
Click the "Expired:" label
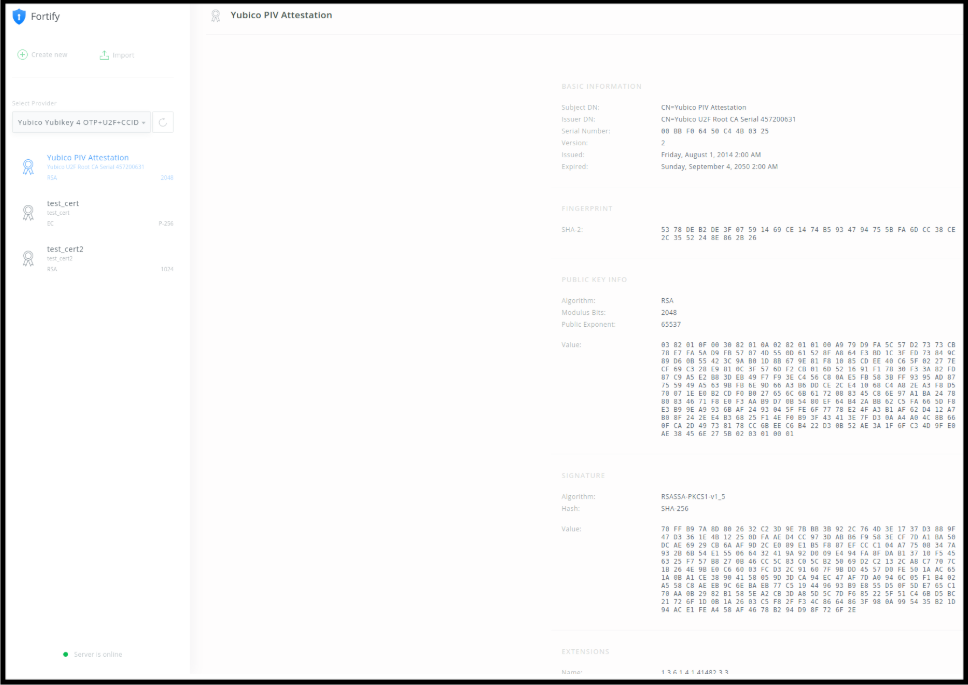575,166
